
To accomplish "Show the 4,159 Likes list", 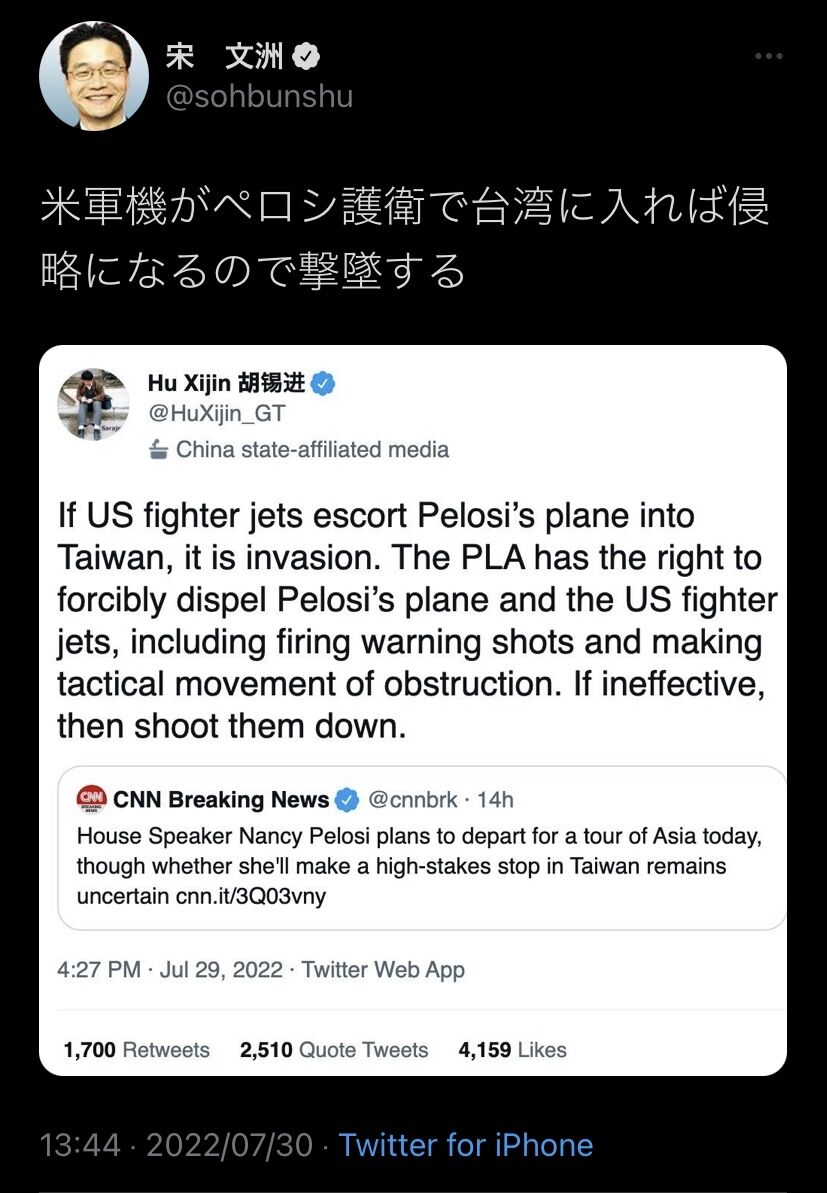I will [512, 1050].
